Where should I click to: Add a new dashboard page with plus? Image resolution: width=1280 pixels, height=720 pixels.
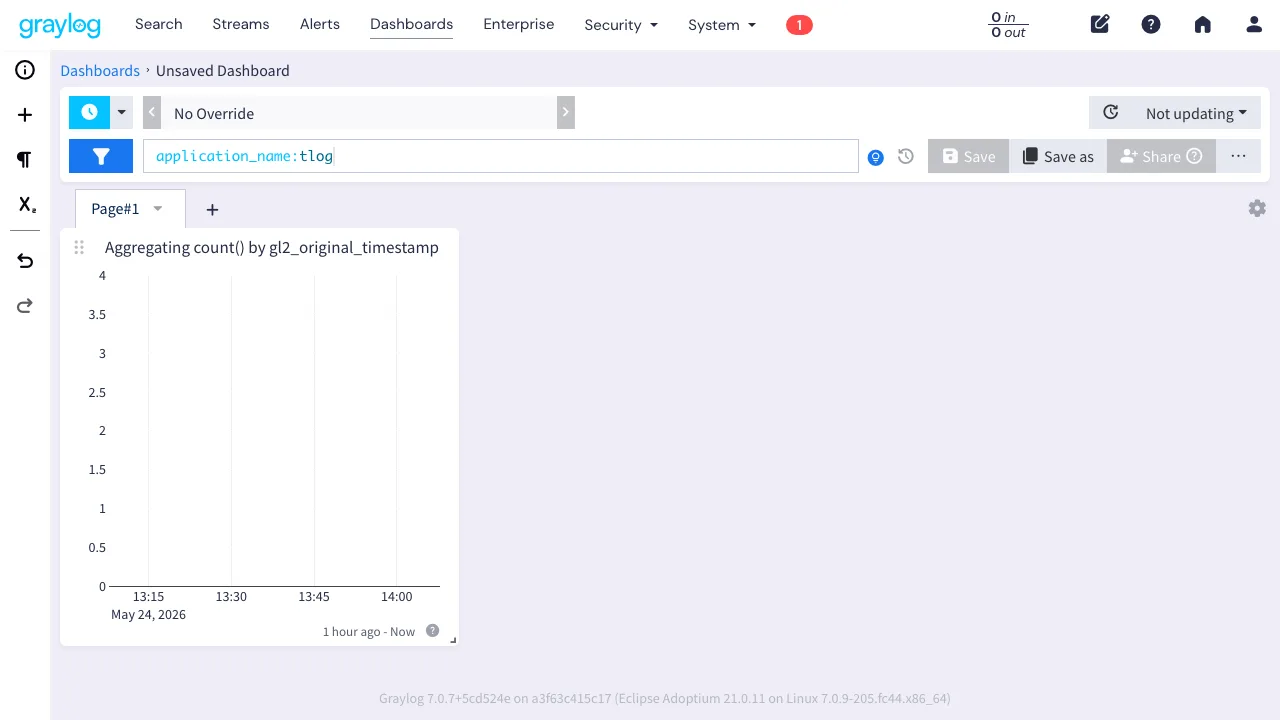point(212,209)
